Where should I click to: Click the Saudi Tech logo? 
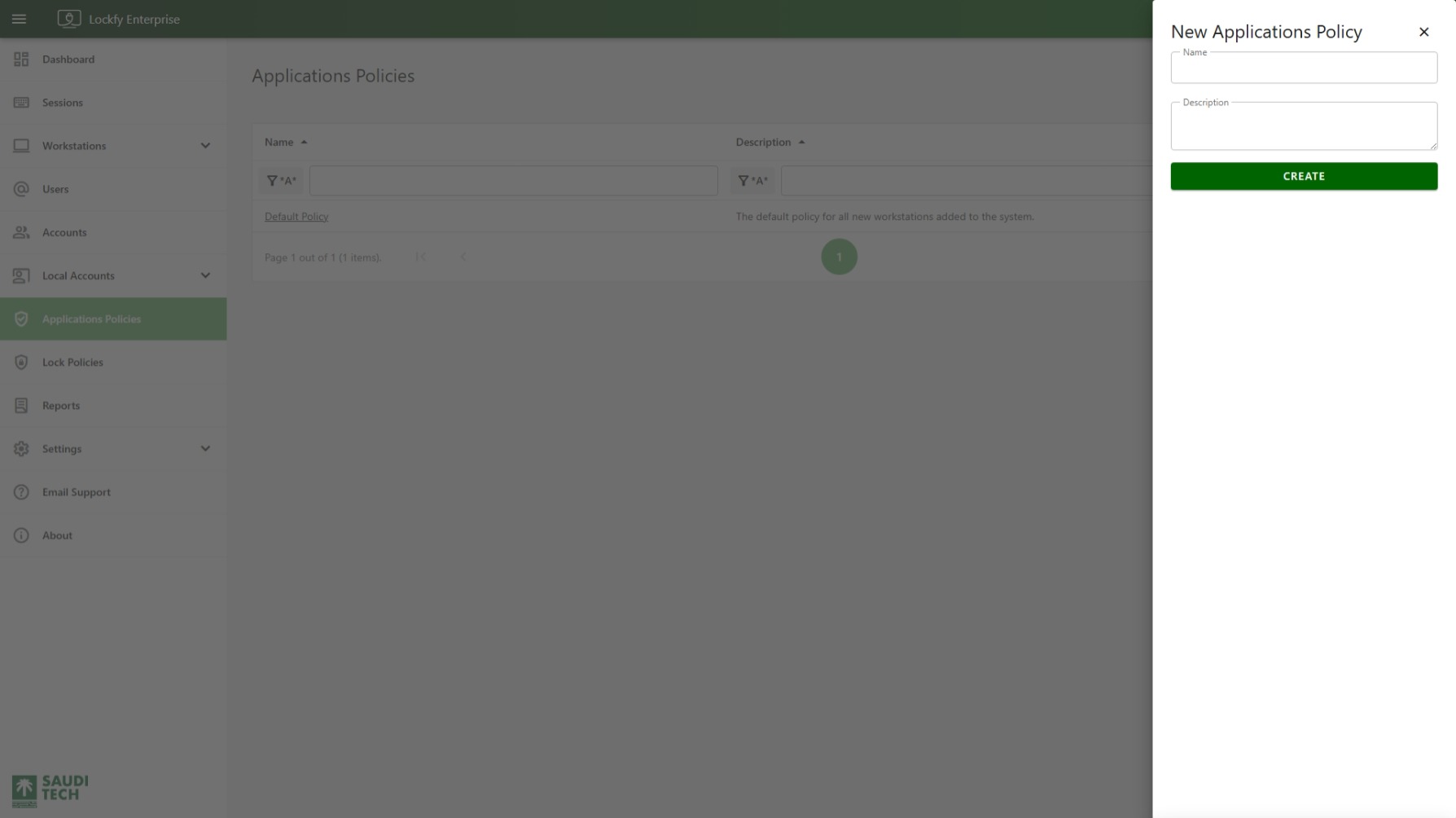[x=50, y=789]
